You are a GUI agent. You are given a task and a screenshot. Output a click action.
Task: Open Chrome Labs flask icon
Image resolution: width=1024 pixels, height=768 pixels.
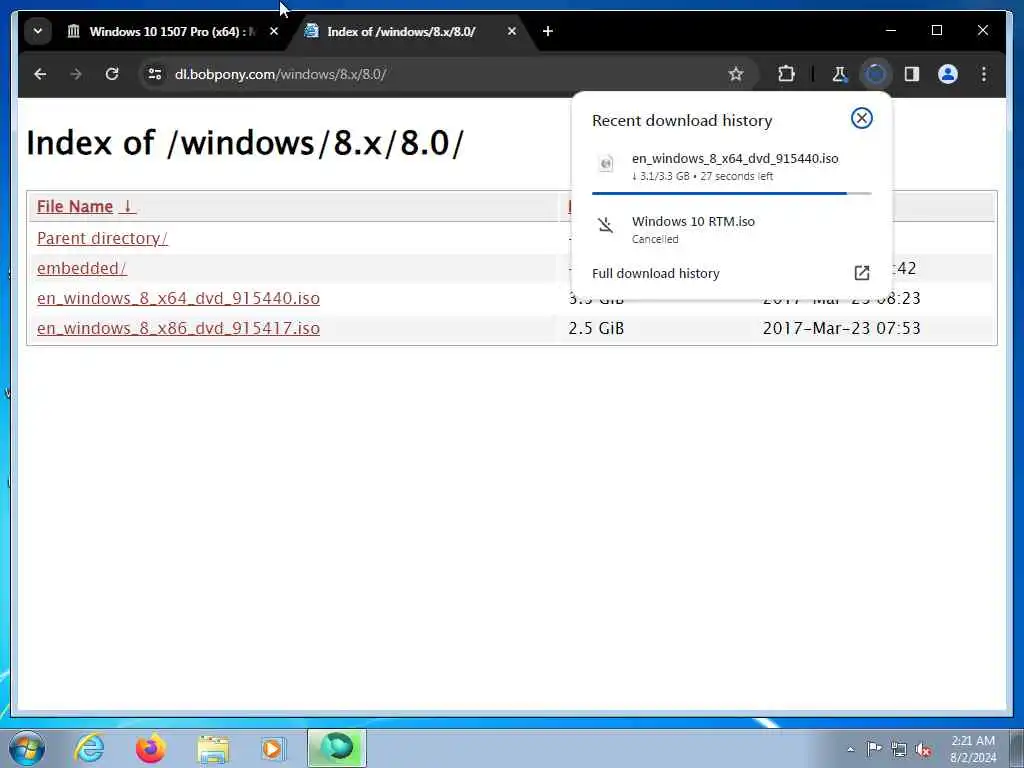click(x=839, y=74)
